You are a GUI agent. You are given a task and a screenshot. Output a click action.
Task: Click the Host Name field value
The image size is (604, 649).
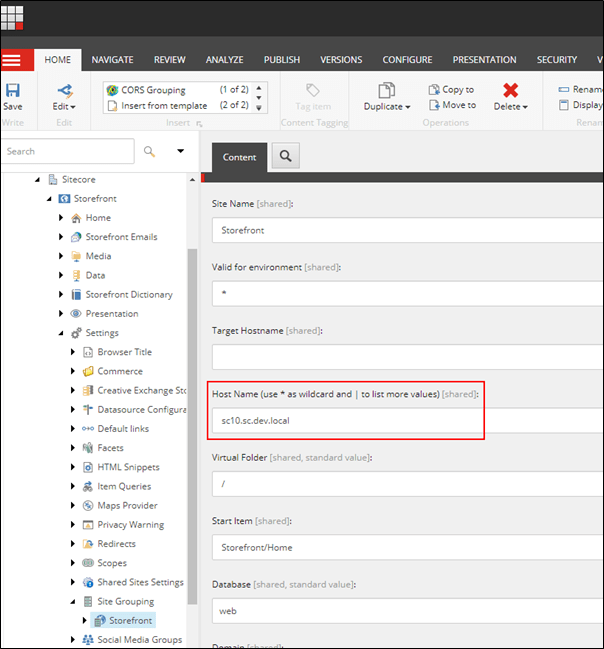click(255, 421)
